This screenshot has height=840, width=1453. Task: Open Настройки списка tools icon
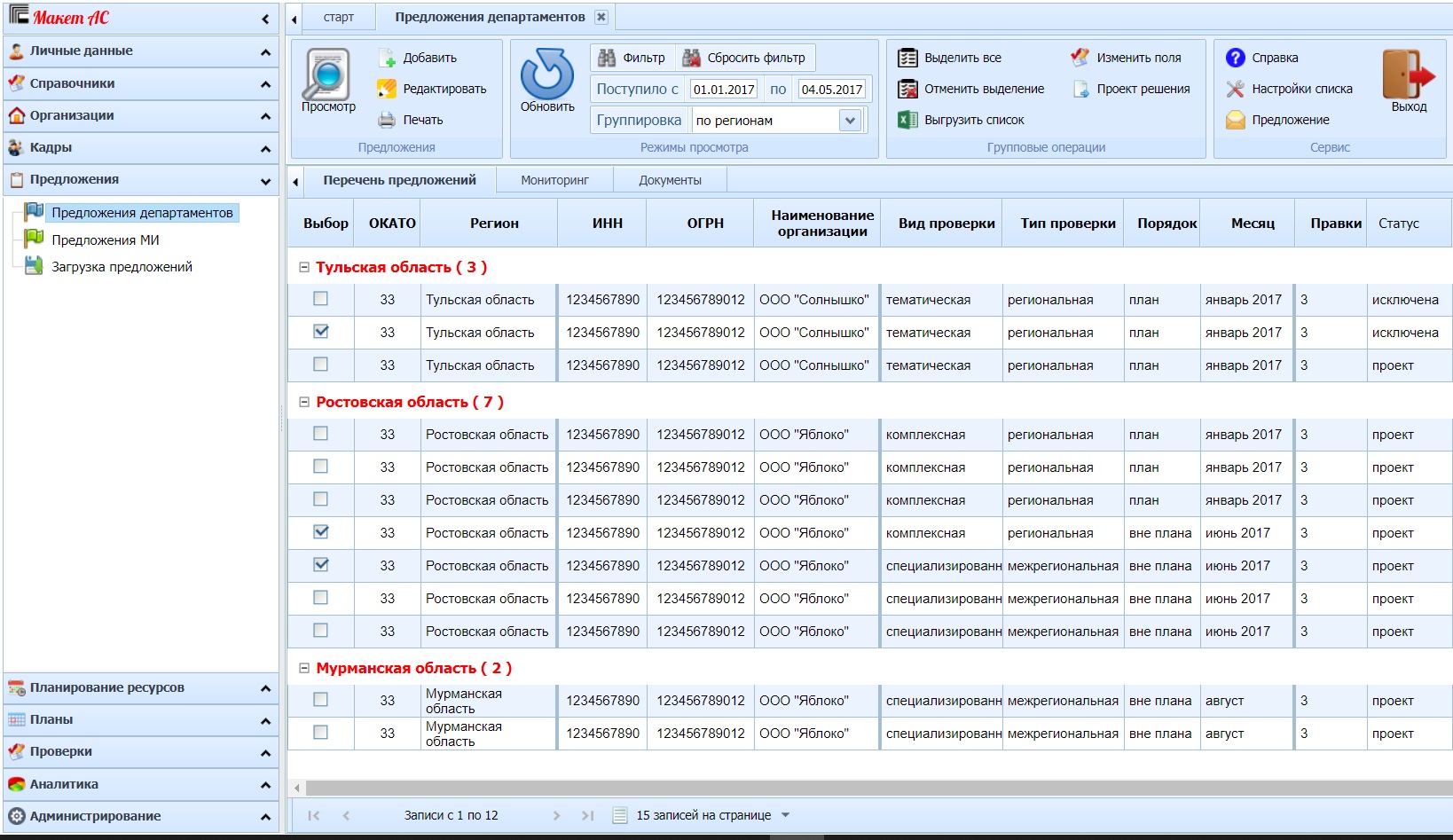[x=1236, y=89]
